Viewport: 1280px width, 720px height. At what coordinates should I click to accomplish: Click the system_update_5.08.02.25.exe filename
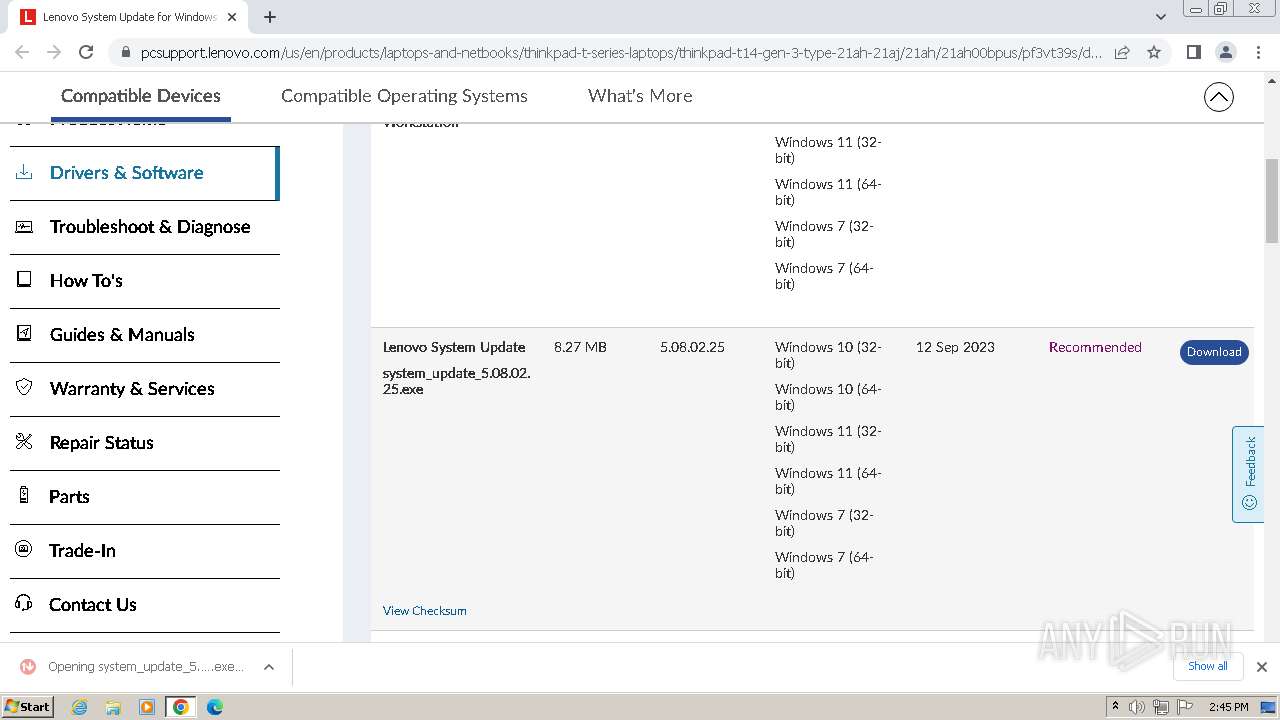tap(457, 381)
